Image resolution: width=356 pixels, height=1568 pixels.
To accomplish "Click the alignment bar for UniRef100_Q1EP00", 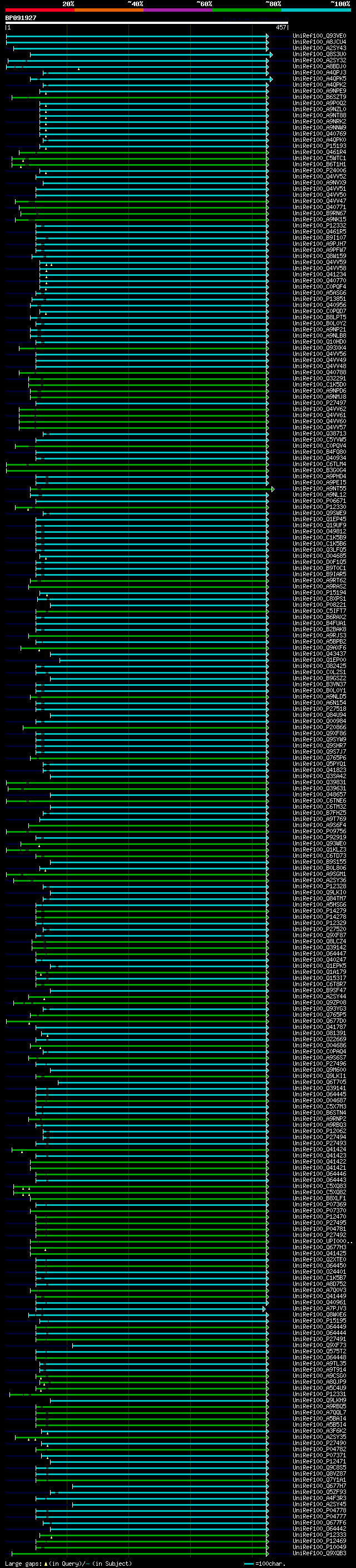I will (164, 660).
